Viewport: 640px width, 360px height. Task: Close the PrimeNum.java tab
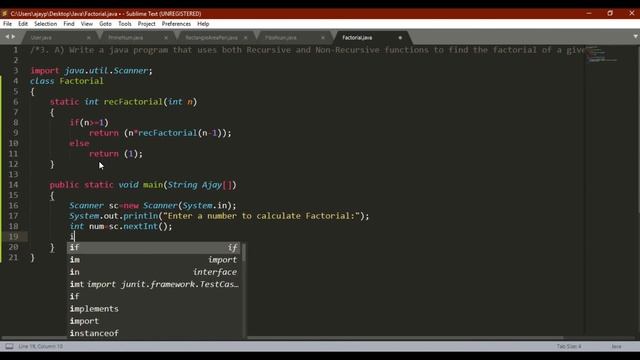point(166,38)
